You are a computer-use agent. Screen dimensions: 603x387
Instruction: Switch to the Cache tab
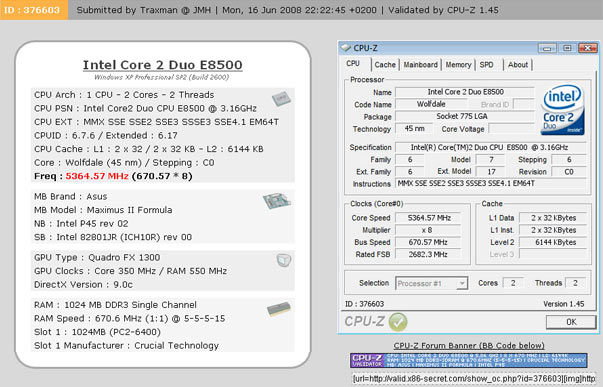pyautogui.click(x=385, y=65)
